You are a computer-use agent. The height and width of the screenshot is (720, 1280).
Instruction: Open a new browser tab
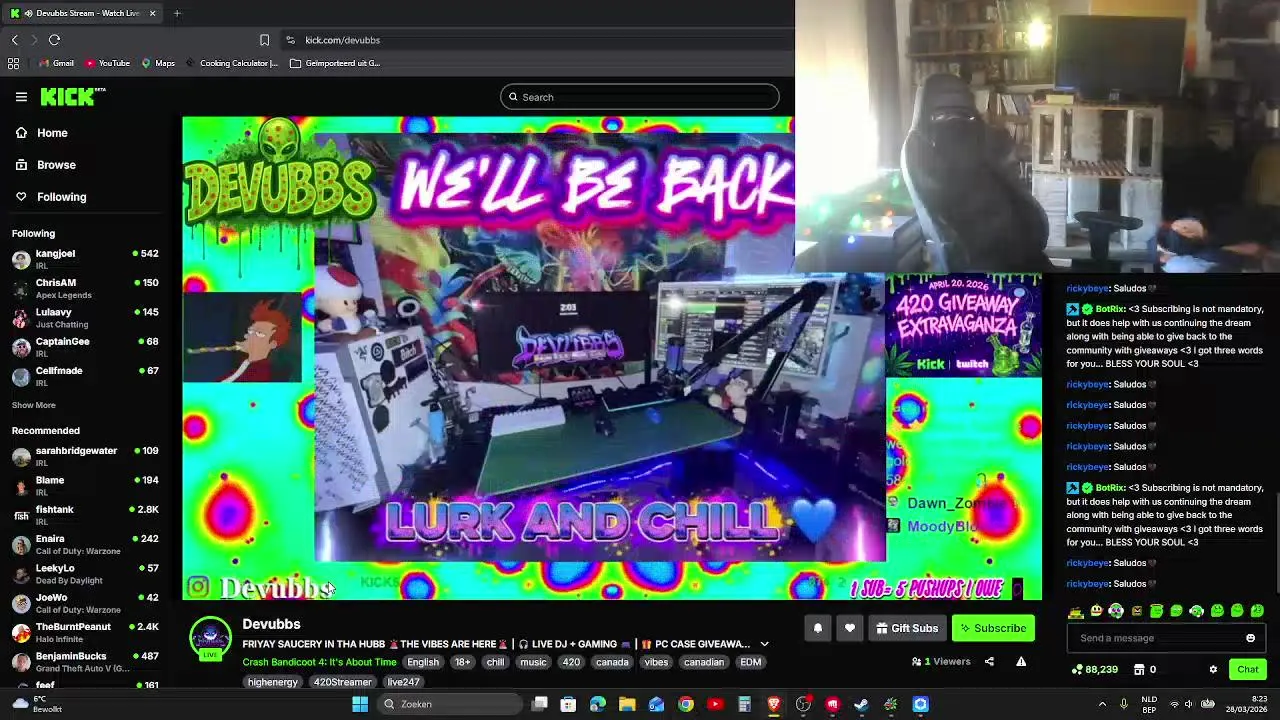(177, 13)
